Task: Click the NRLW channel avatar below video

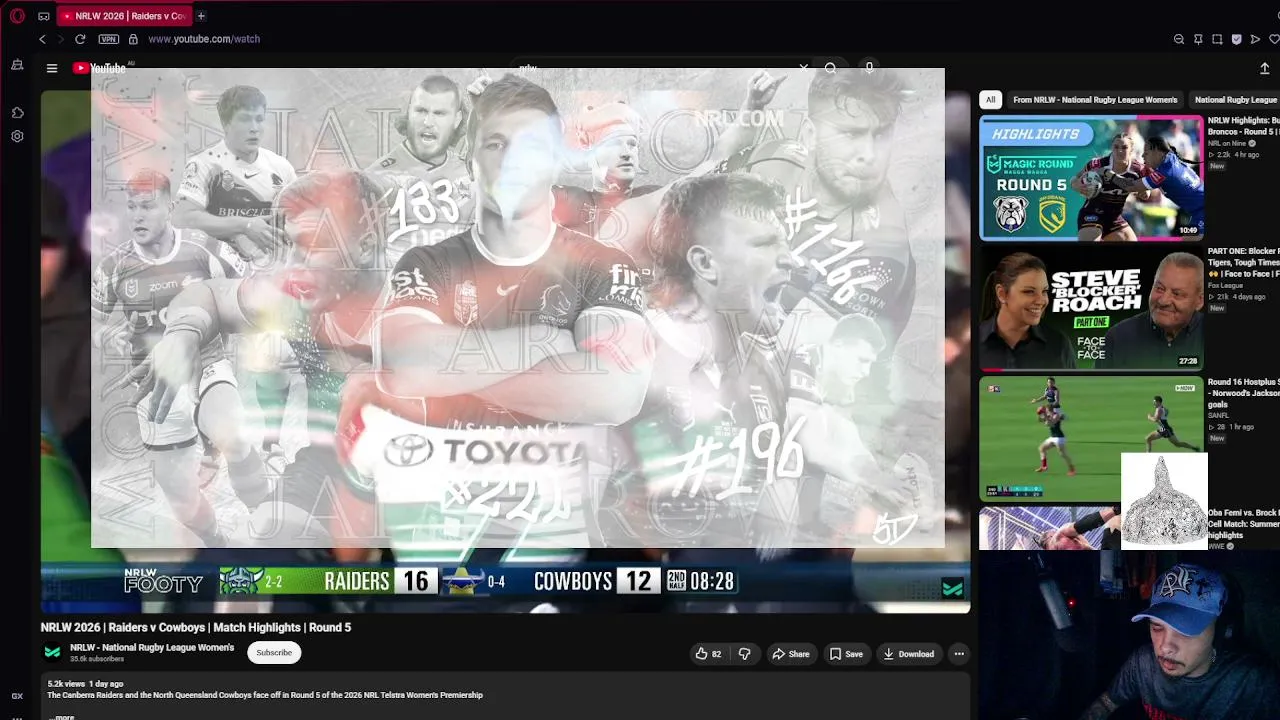Action: (x=52, y=652)
